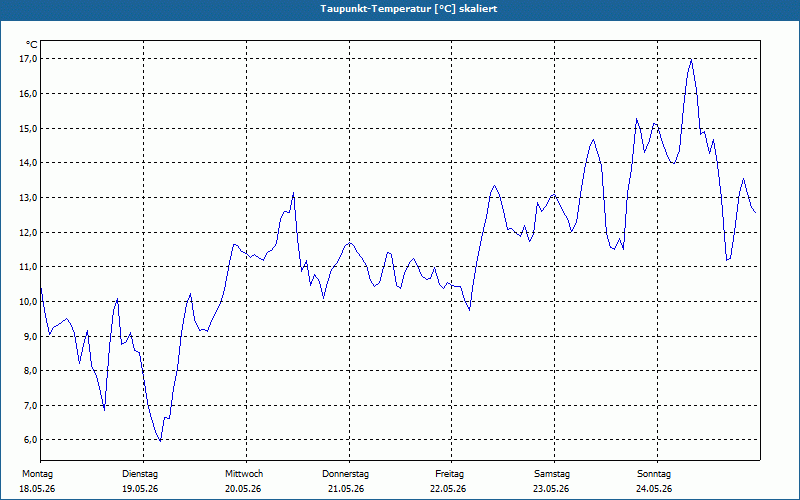Click the Freitag day label

click(449, 474)
